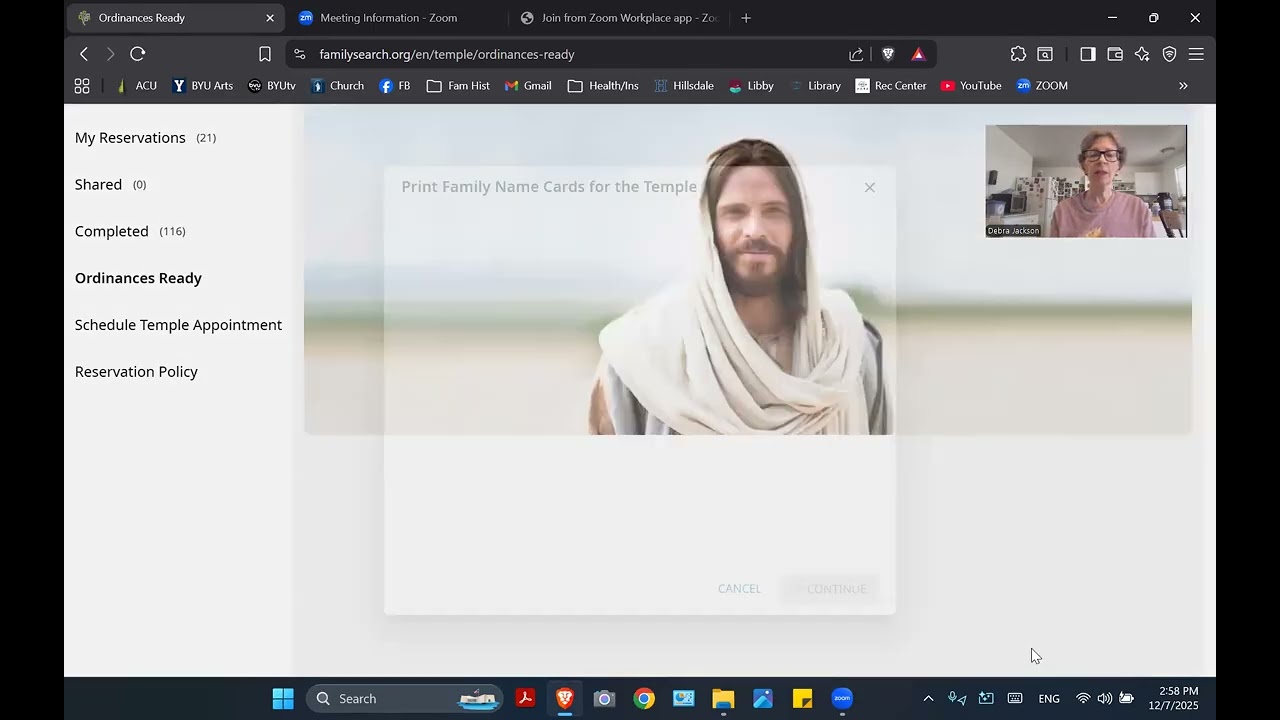The image size is (1280, 720).
Task: Open the browser hamburger menu
Action: point(1196,54)
